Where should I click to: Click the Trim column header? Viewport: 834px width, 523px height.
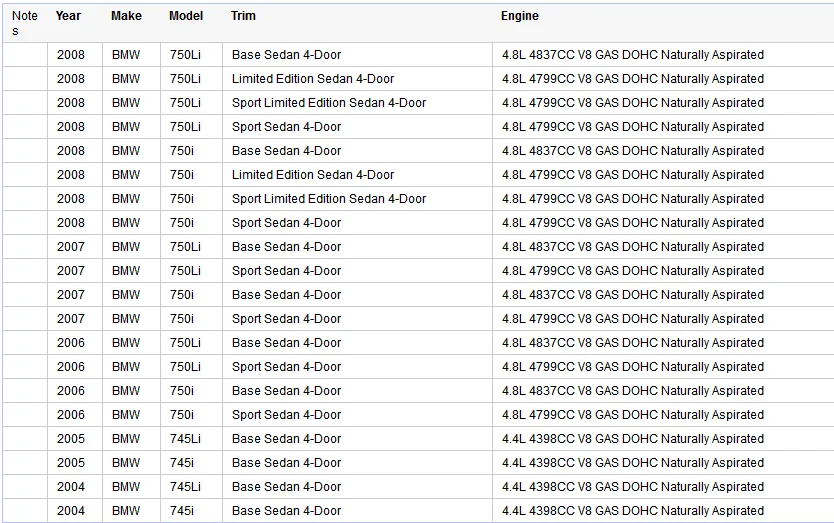(x=243, y=16)
